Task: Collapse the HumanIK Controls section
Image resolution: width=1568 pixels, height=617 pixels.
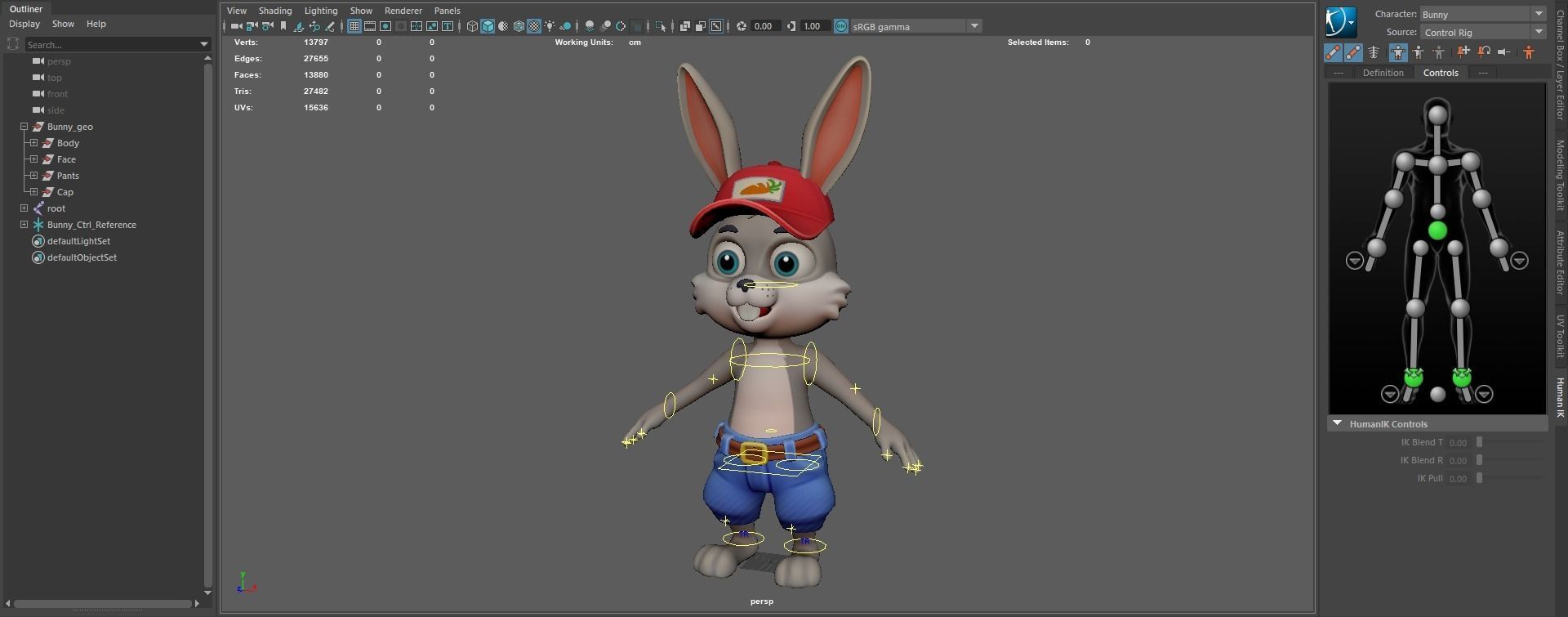Action: click(1337, 423)
